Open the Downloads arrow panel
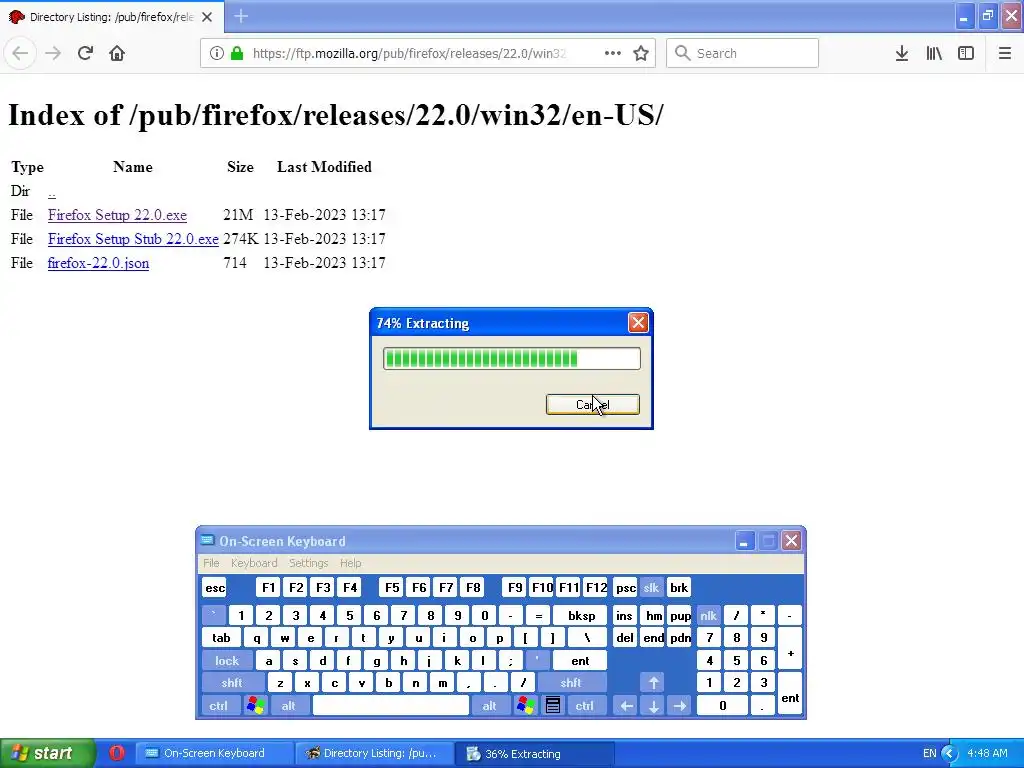Image resolution: width=1024 pixels, height=768 pixels. (902, 54)
